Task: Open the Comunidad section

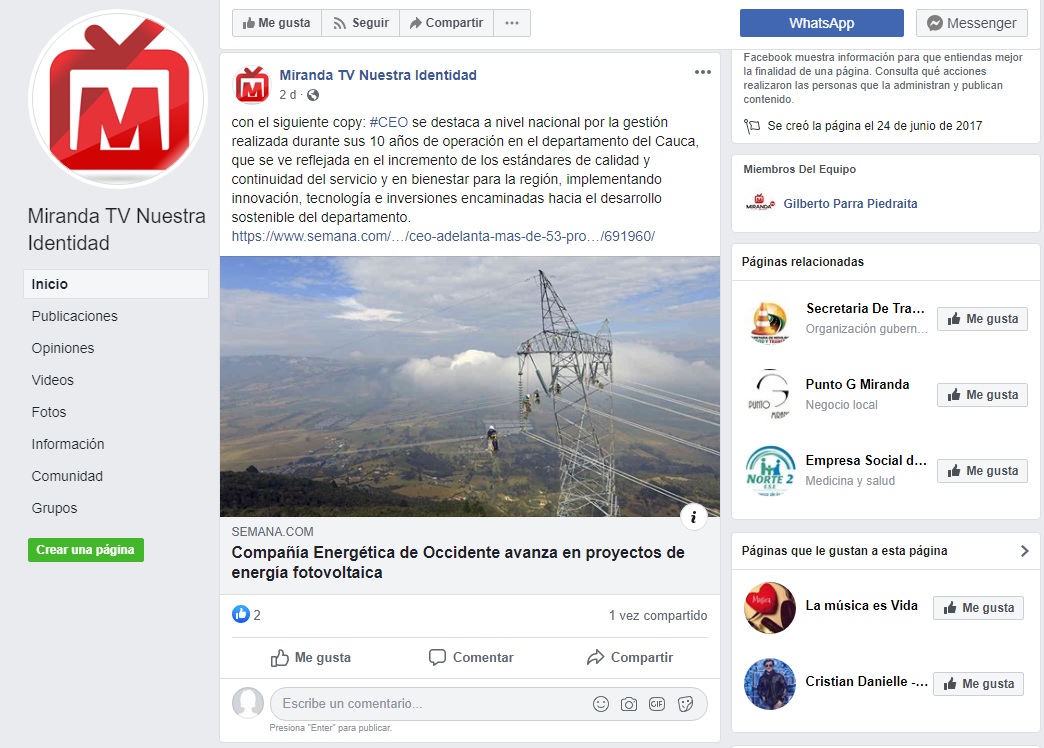Action: (67, 476)
